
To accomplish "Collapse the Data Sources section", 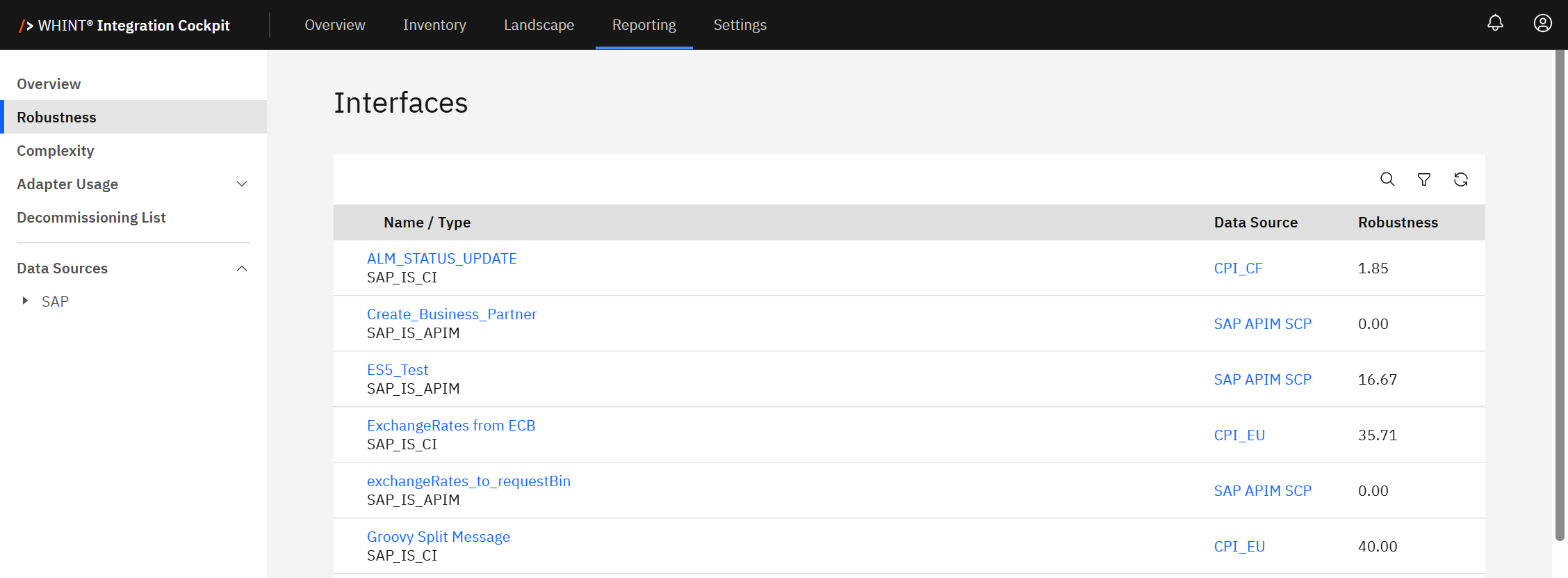I will click(242, 268).
